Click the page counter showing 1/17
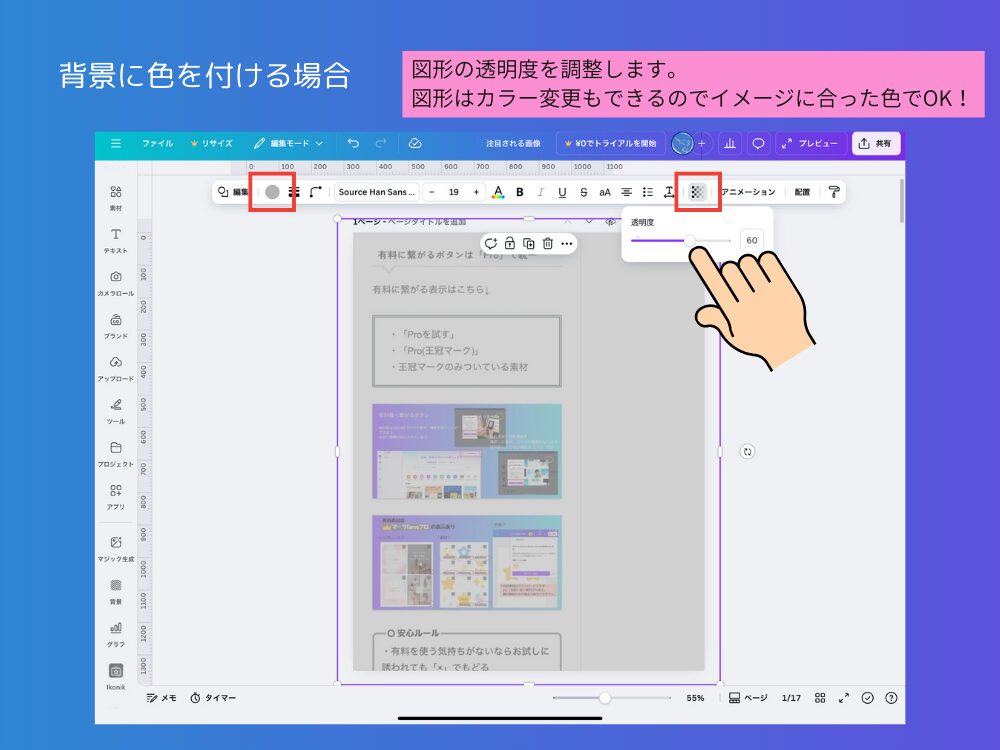 [791, 698]
